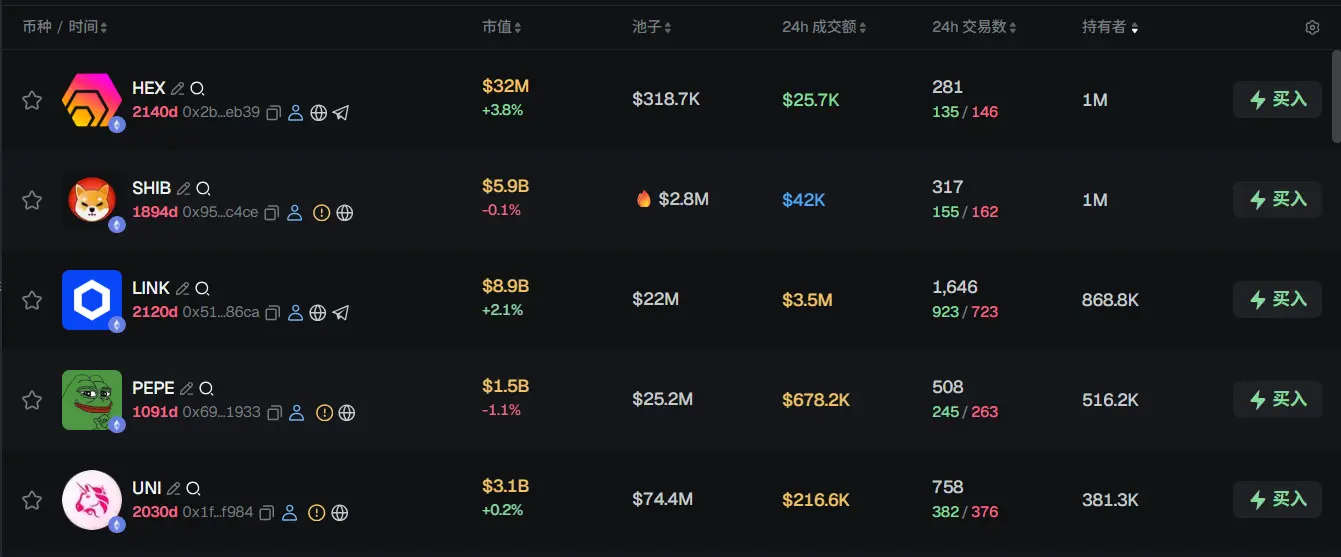Open the user profile icon on UNI row
This screenshot has width=1341, height=557.
pos(290,513)
